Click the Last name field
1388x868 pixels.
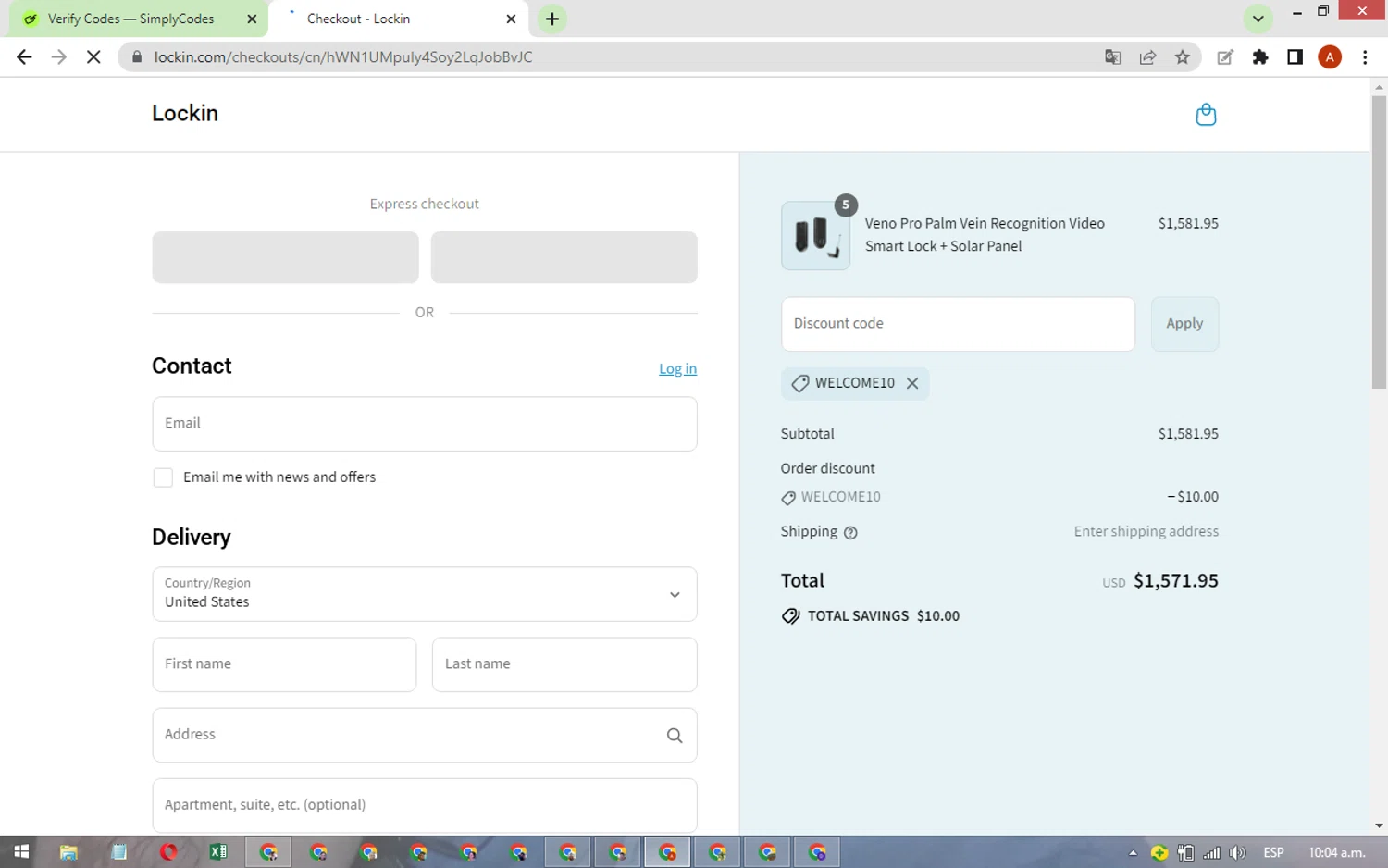click(x=564, y=664)
